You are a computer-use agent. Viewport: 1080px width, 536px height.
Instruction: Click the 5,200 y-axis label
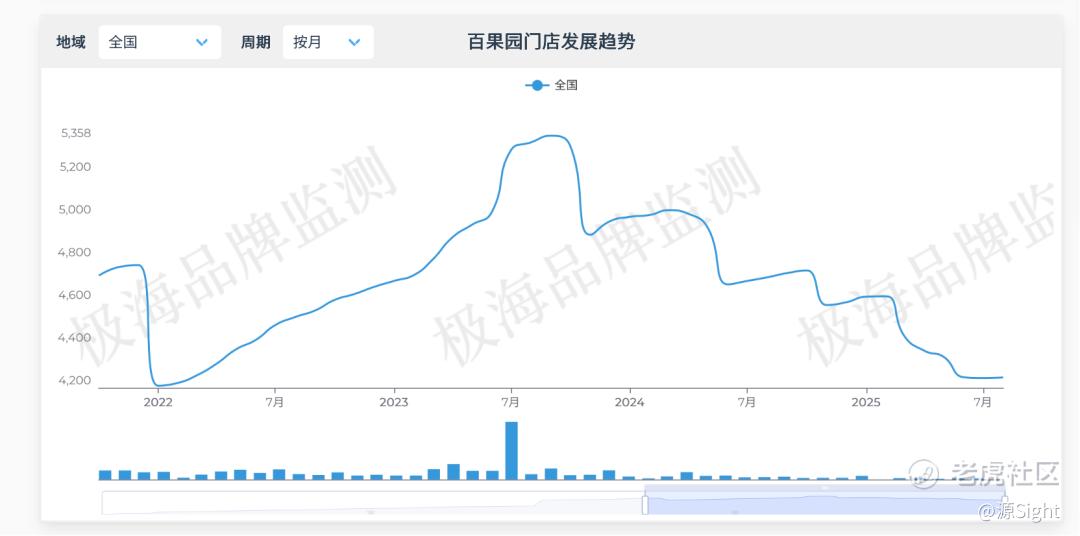point(76,167)
